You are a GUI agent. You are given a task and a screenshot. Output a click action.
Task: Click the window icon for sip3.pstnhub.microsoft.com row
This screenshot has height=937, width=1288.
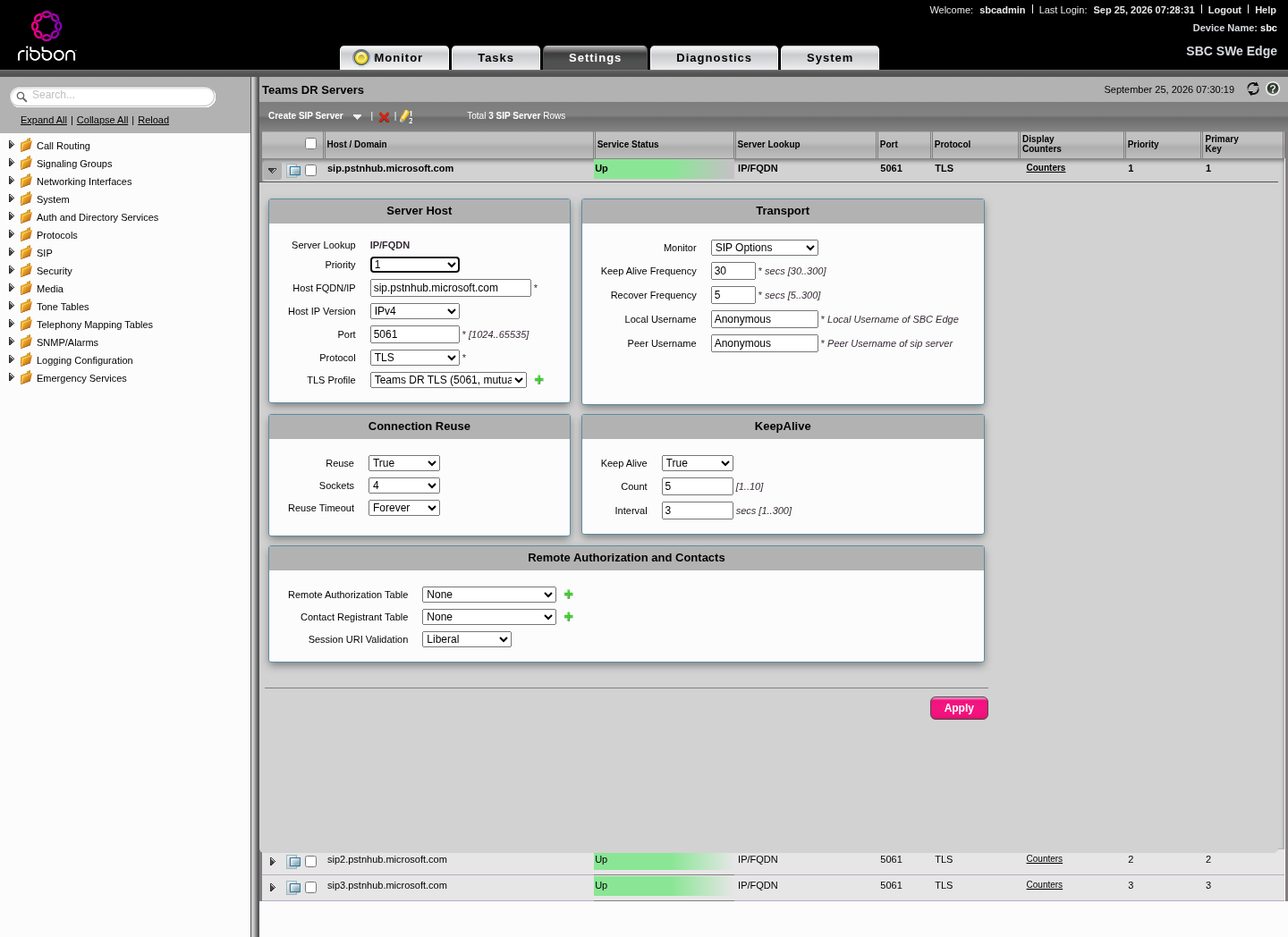tap(293, 888)
